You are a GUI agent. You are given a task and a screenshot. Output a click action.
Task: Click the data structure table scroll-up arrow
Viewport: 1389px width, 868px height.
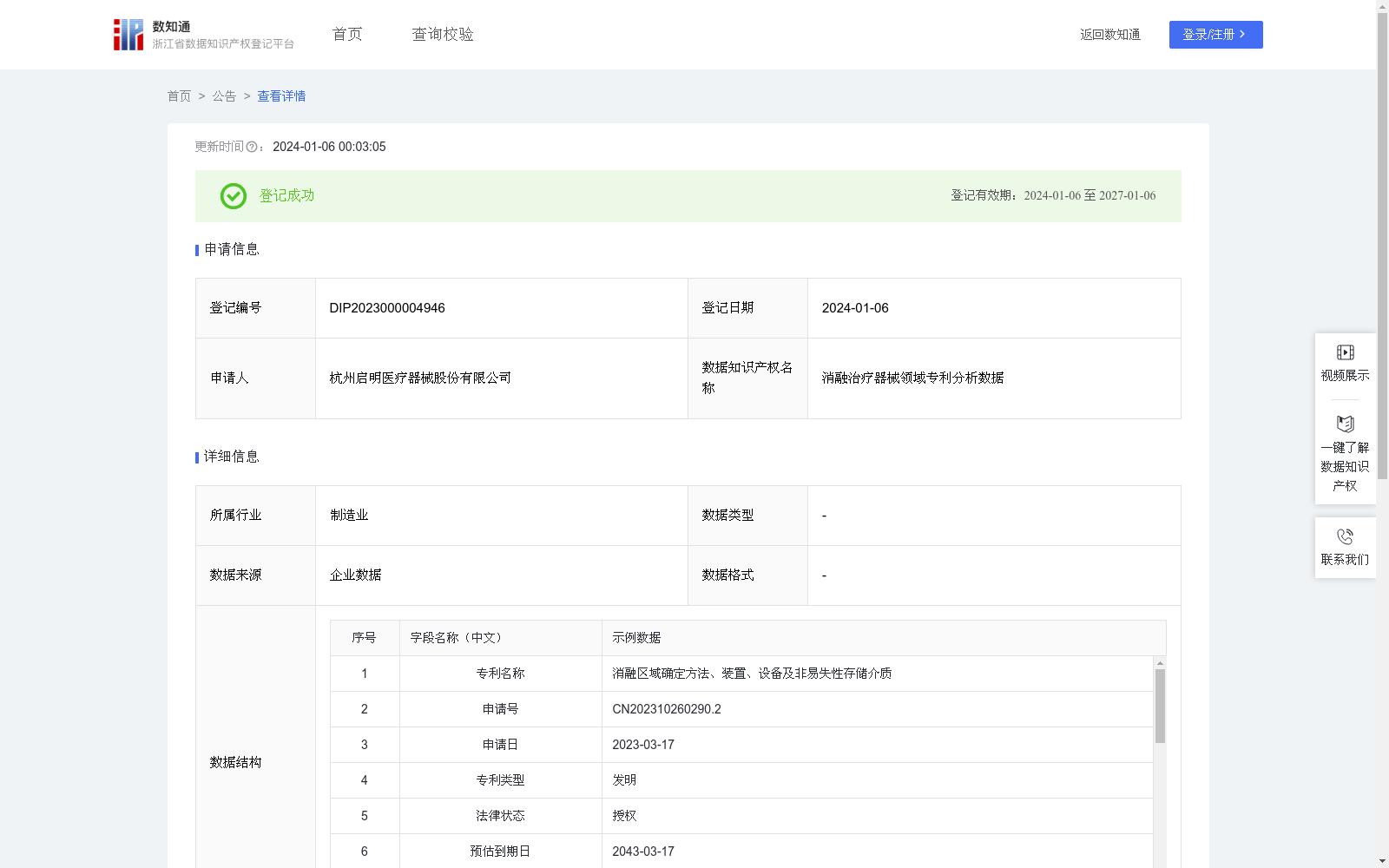(x=1160, y=663)
